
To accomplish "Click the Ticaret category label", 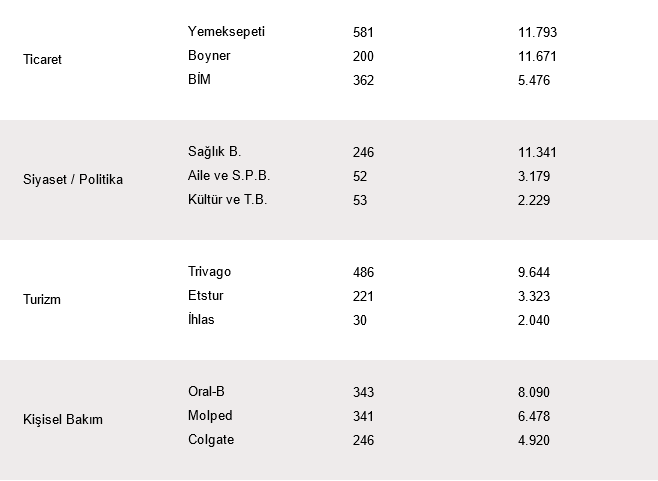I will click(42, 60).
